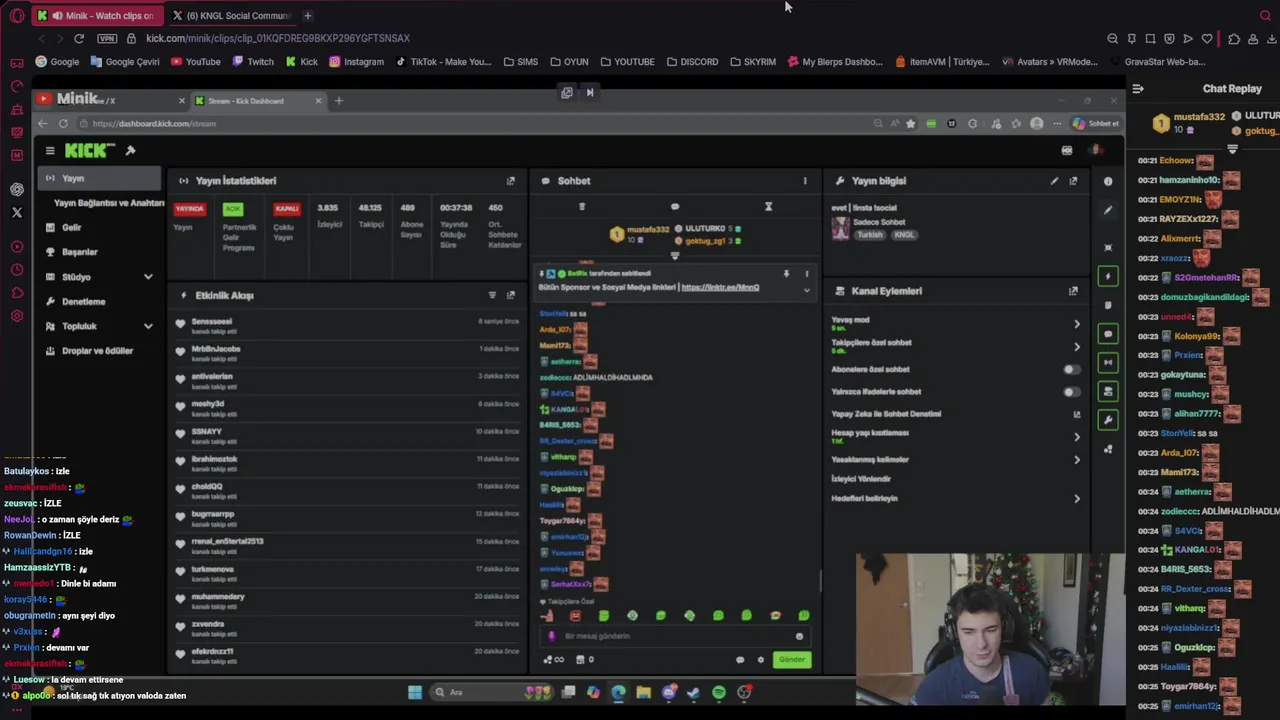
Task: Reload the kick.com clip page
Action: point(79,38)
